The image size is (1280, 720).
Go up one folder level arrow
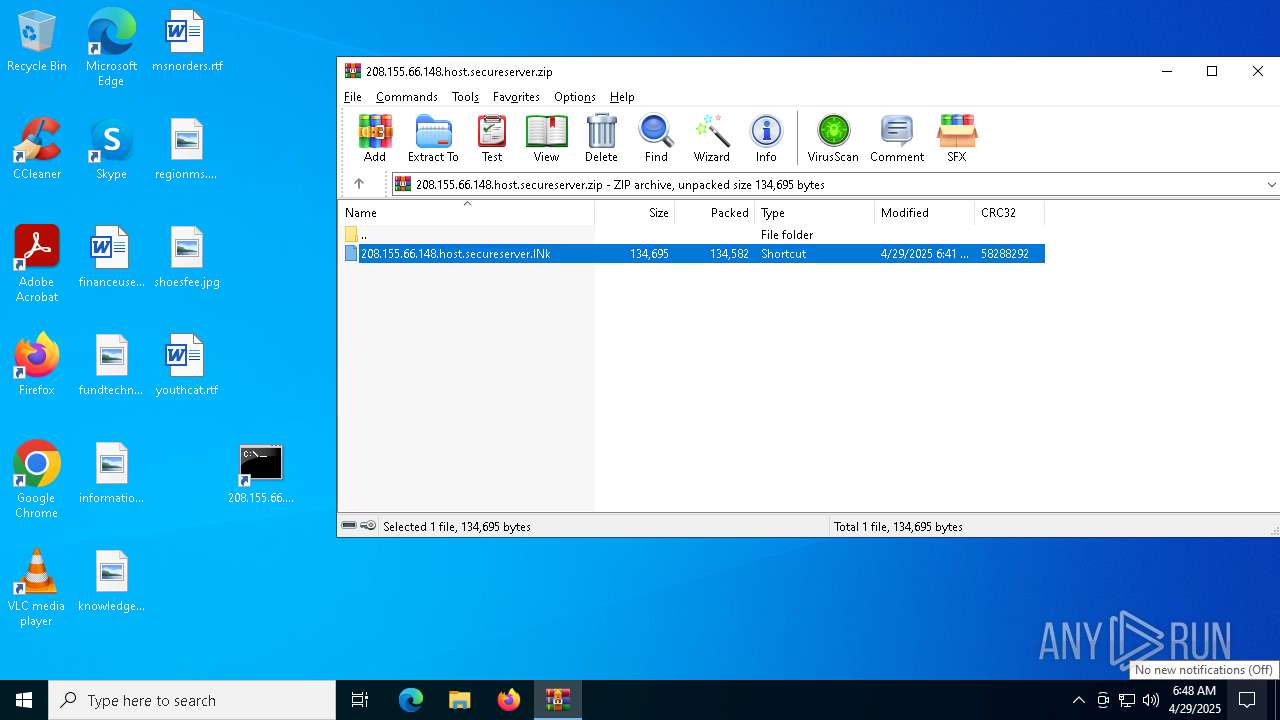coord(359,184)
